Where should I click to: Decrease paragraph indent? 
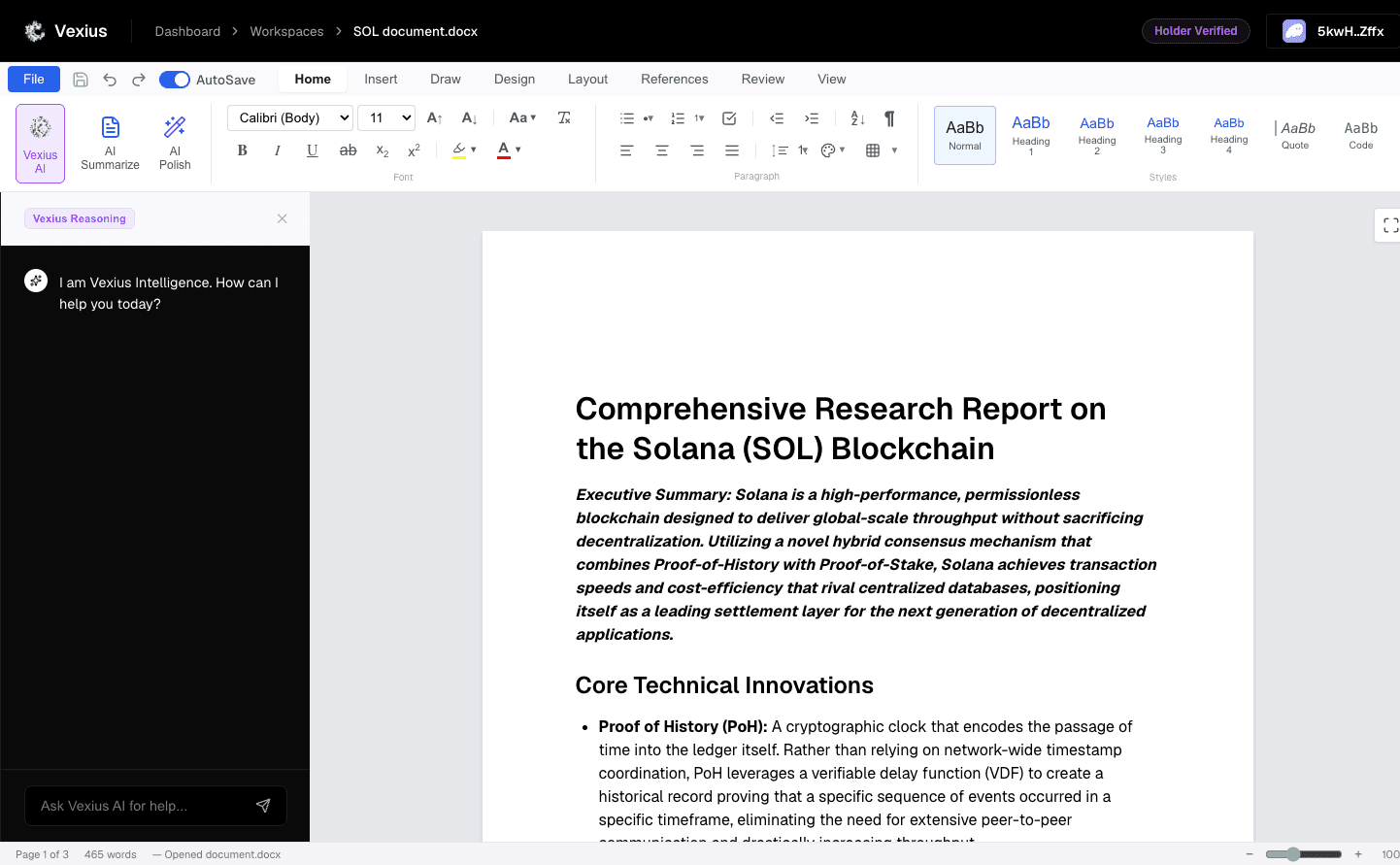click(777, 118)
